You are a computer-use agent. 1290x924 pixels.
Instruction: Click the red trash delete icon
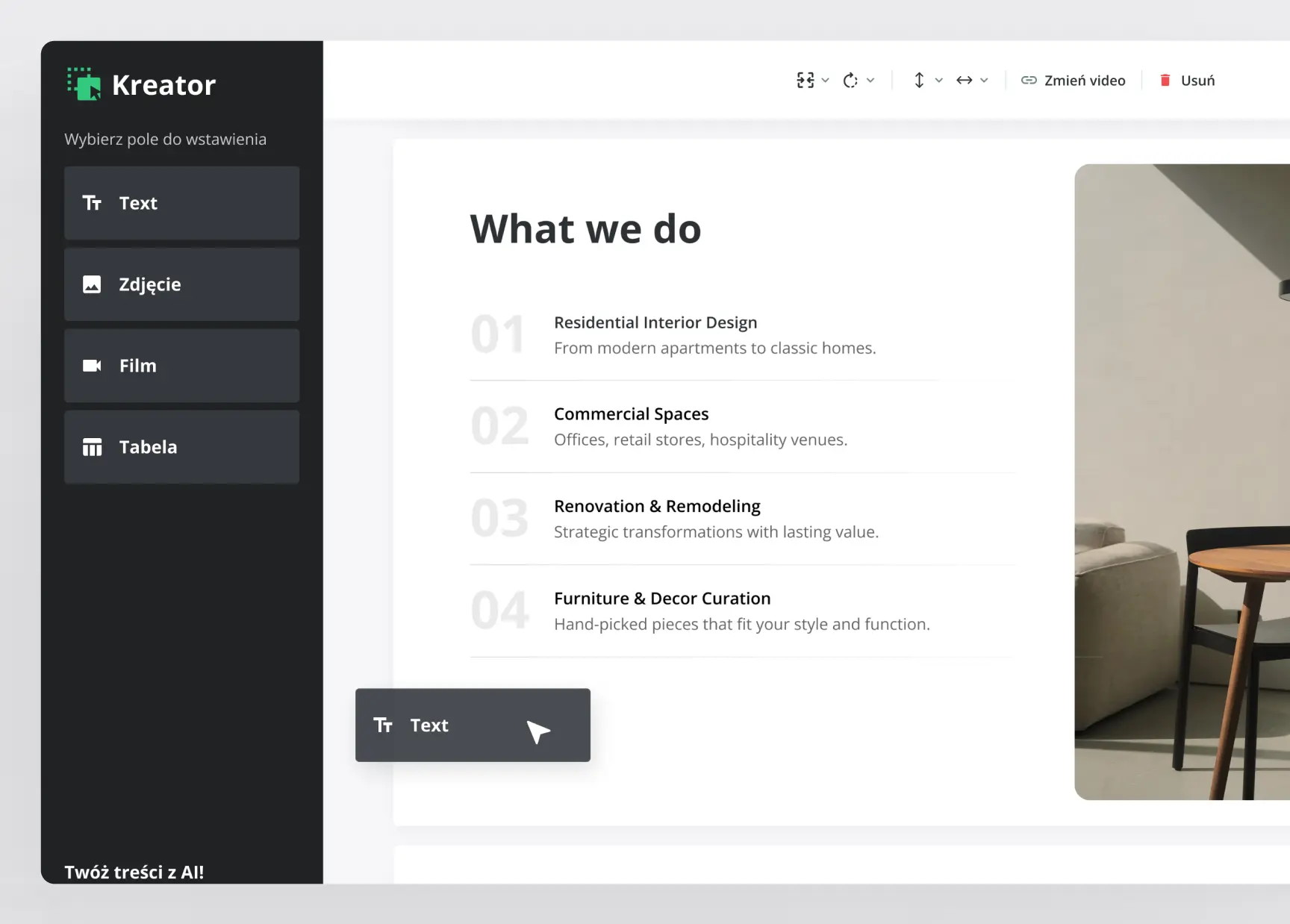[1165, 81]
